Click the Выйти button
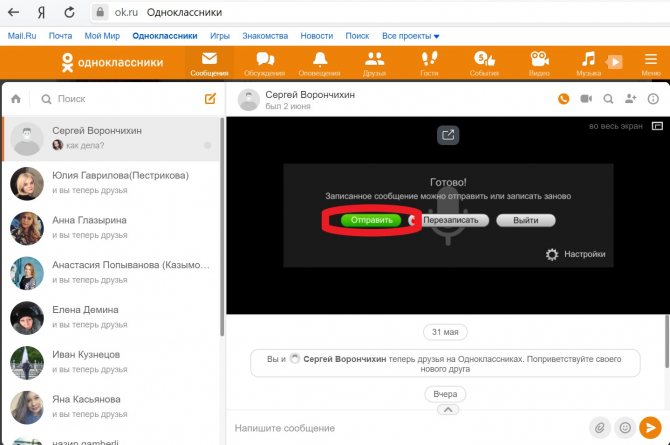670x445 pixels. pos(526,220)
